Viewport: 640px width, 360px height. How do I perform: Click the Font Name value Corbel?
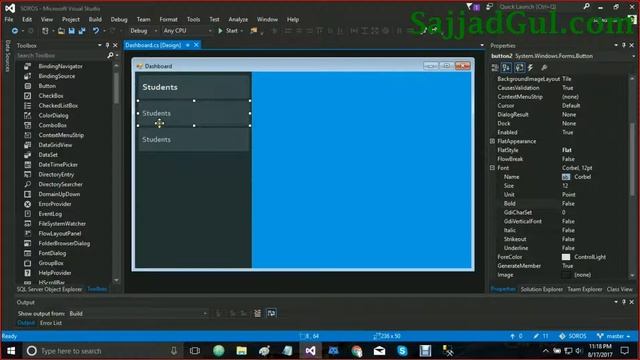582,177
